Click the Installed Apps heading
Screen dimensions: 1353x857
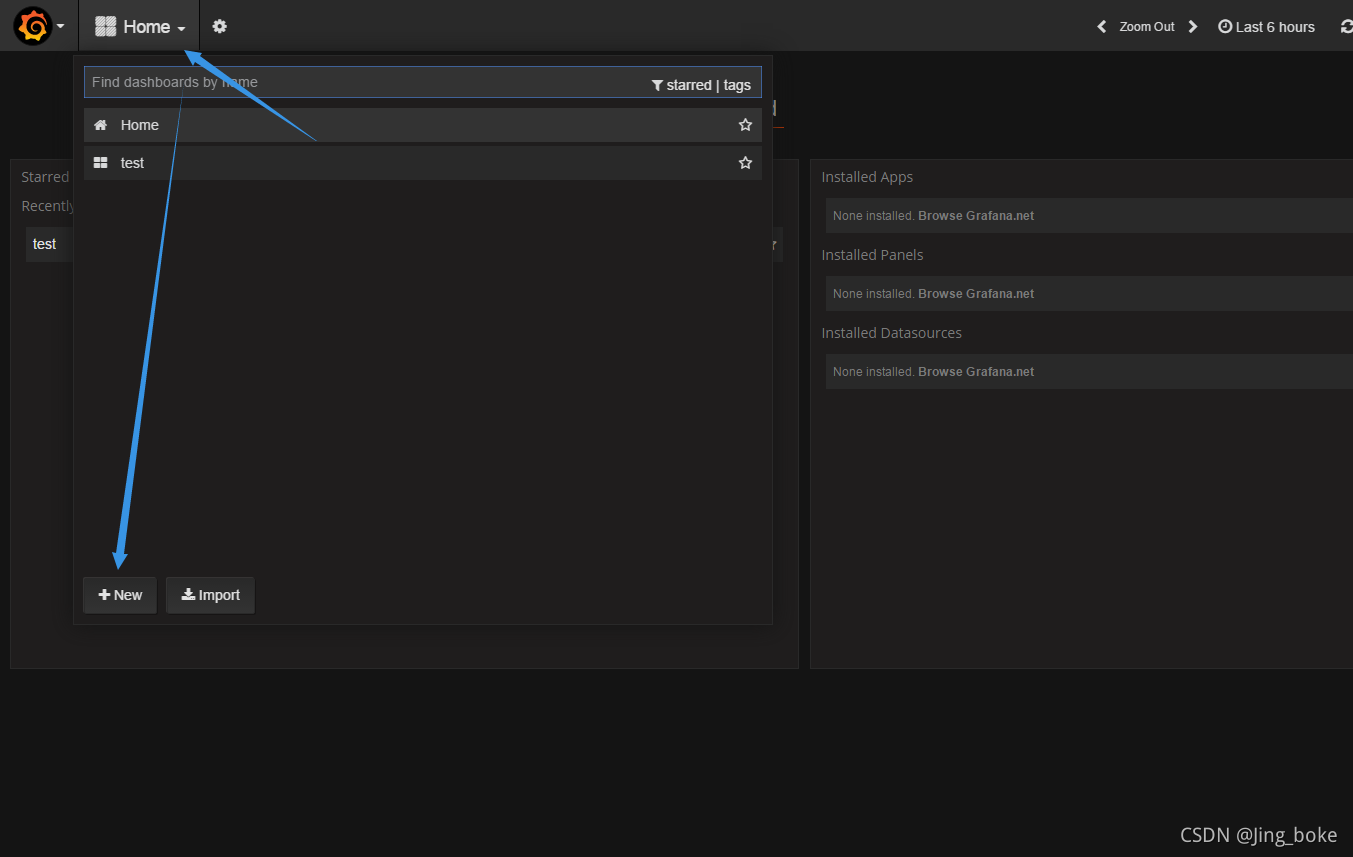pos(867,177)
